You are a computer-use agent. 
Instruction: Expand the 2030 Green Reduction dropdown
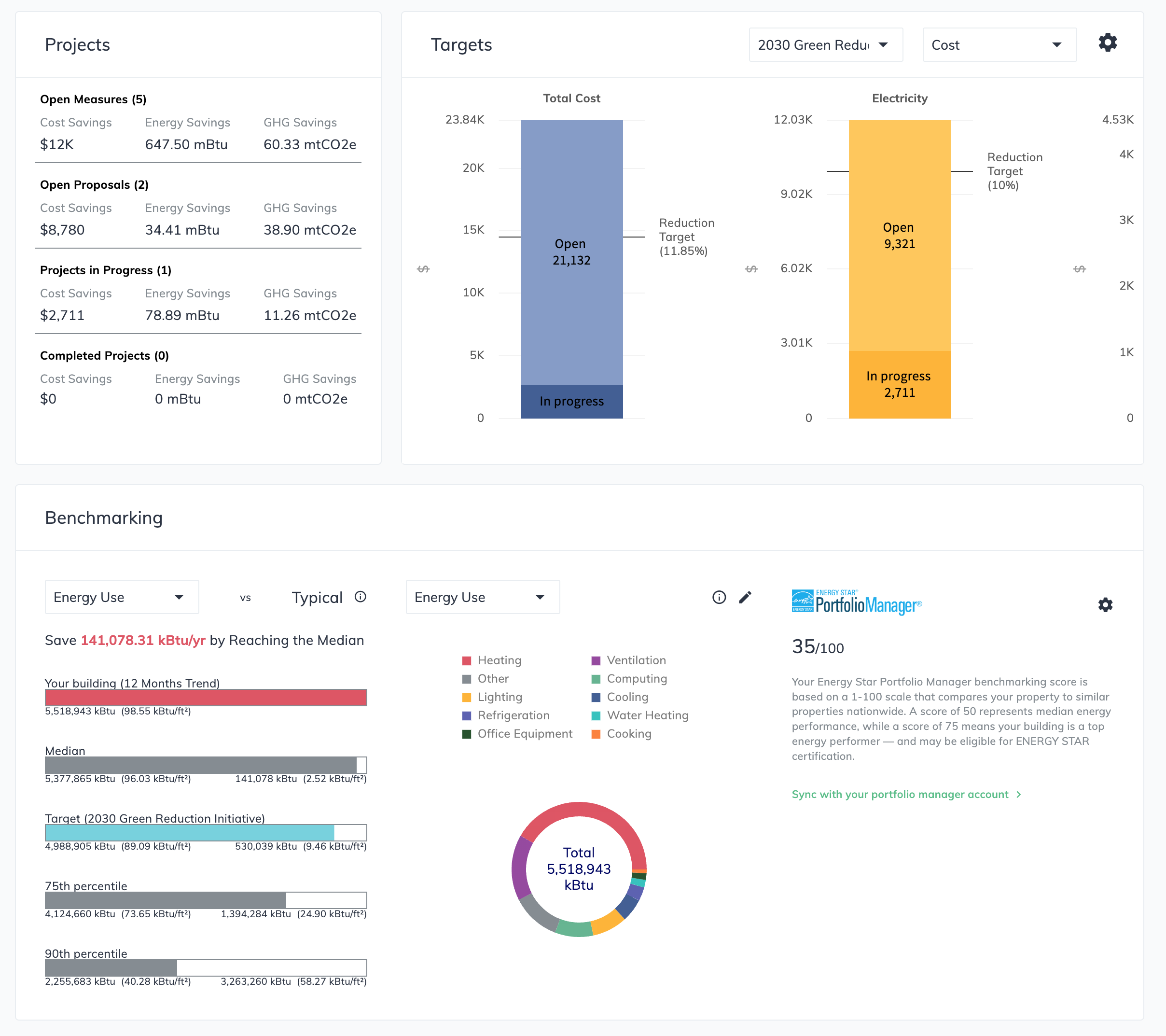[x=825, y=45]
